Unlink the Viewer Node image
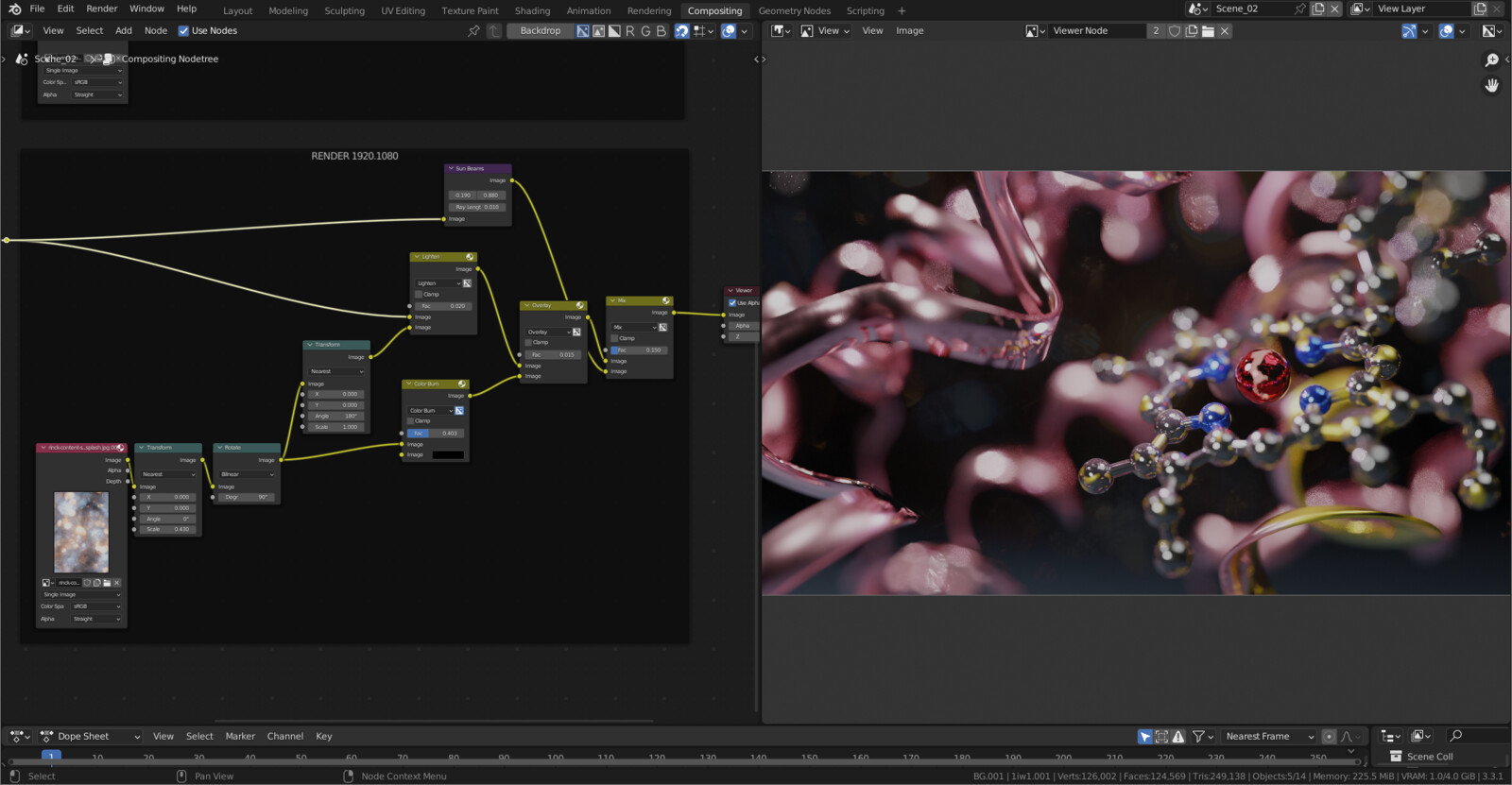 pyautogui.click(x=1225, y=31)
